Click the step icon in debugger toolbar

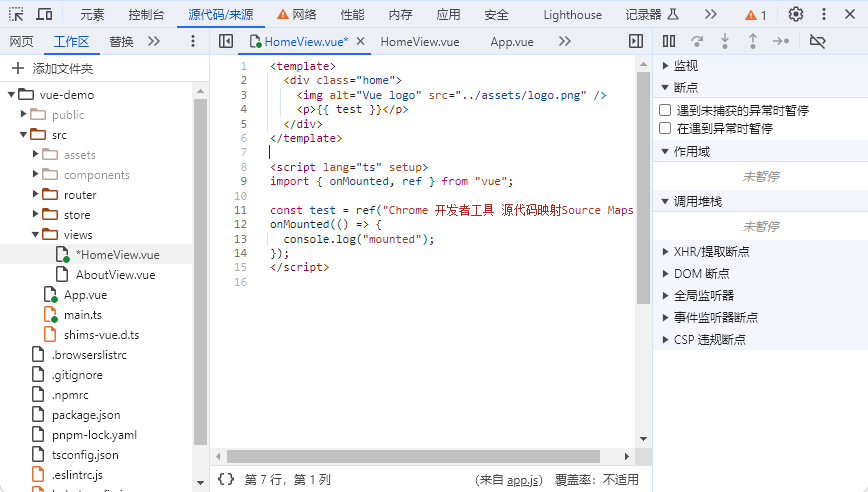coord(781,41)
